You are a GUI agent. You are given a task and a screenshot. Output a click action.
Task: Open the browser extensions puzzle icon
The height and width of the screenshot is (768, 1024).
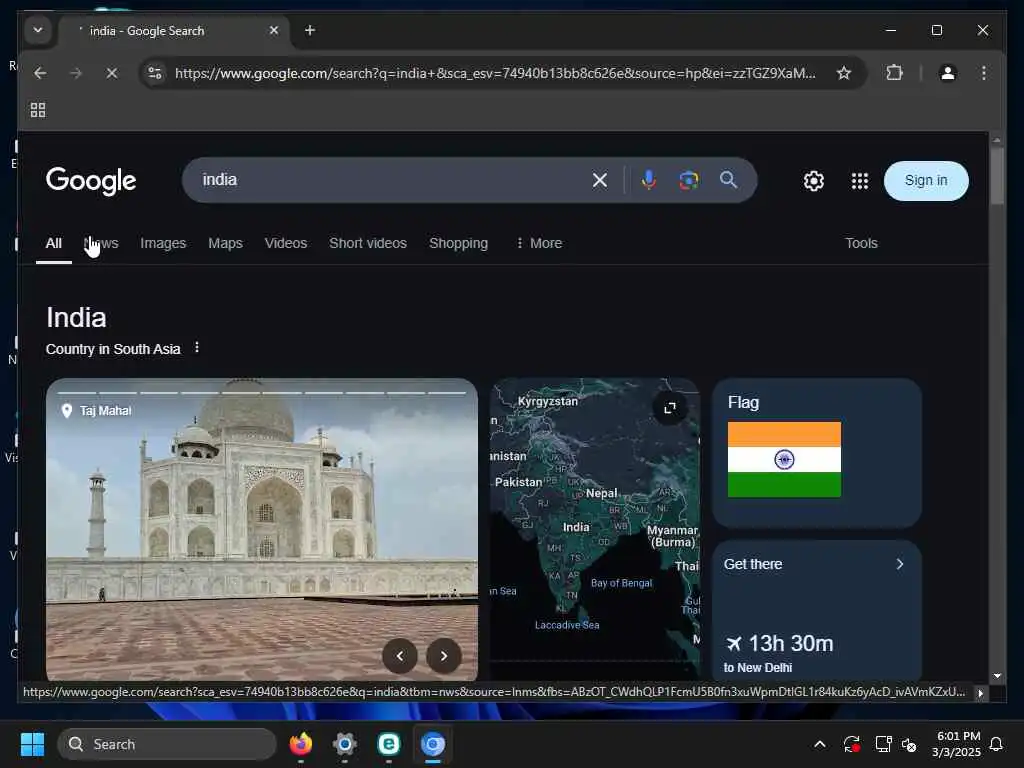coord(895,73)
